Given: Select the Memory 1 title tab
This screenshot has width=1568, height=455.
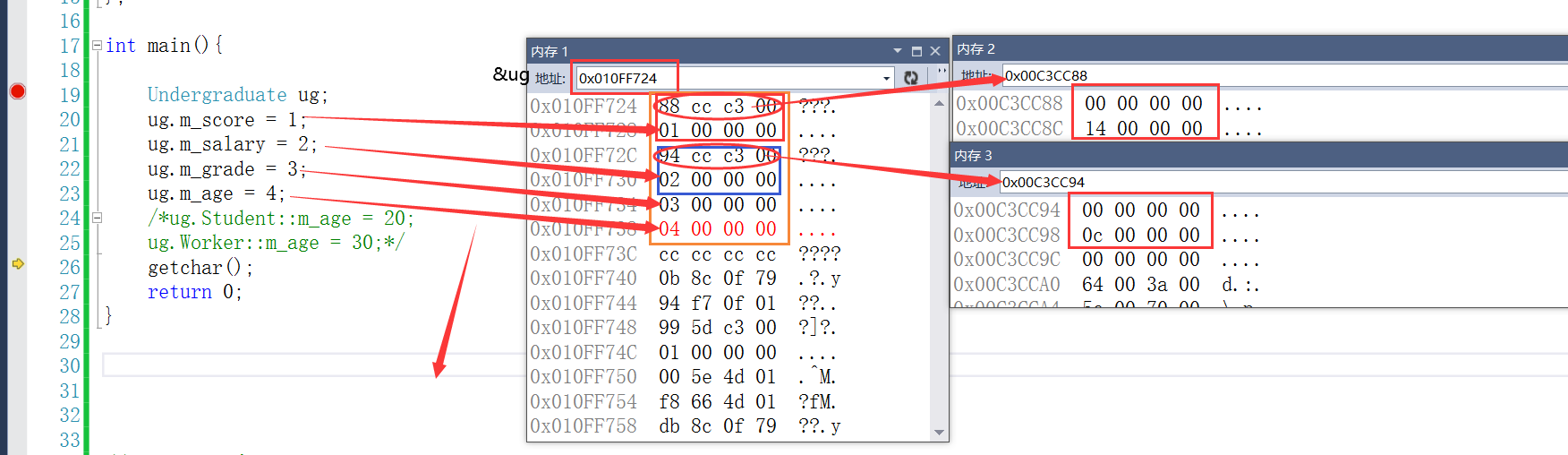Looking at the screenshot, I should point(550,51).
